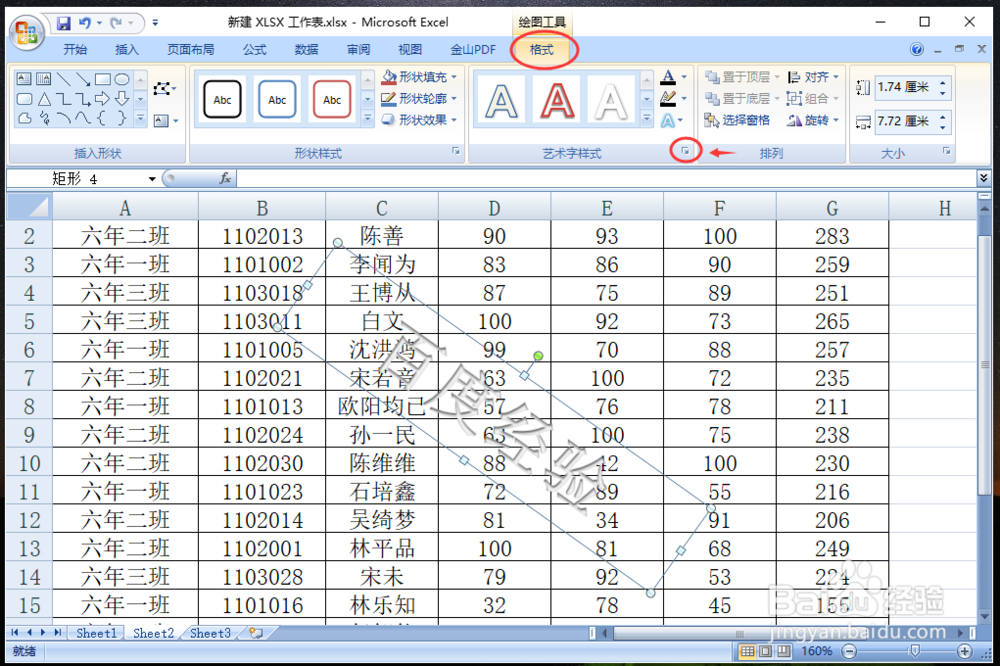Pick the text box shape
The height and width of the screenshot is (666, 1000).
pyautogui.click(x=24, y=79)
